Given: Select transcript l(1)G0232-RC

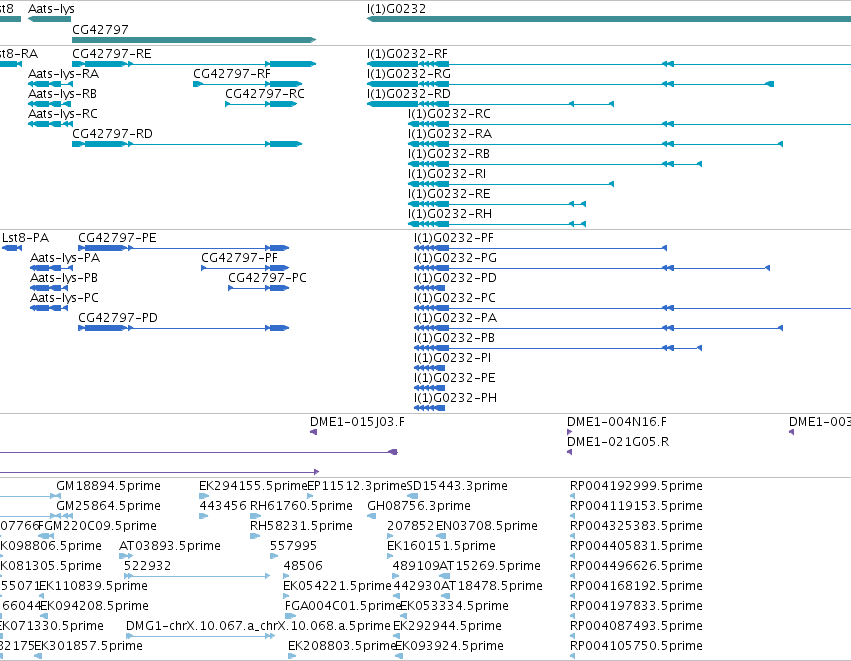Looking at the screenshot, I should point(449,114).
